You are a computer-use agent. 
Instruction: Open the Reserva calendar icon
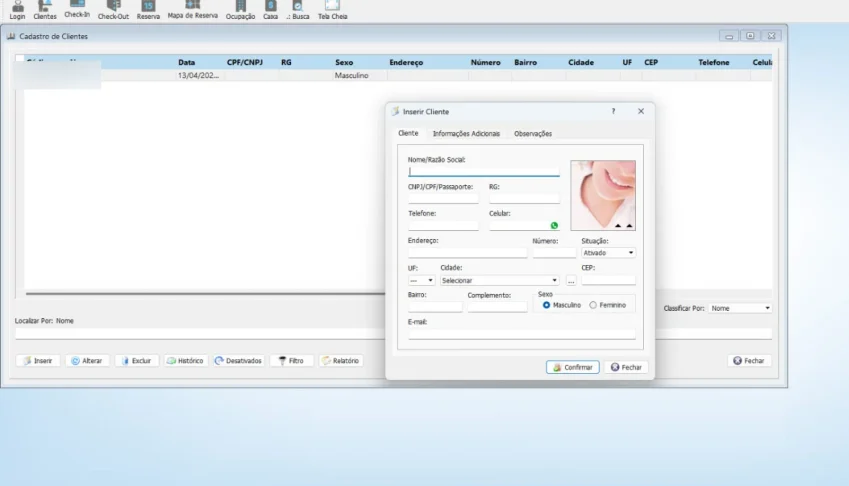(148, 10)
